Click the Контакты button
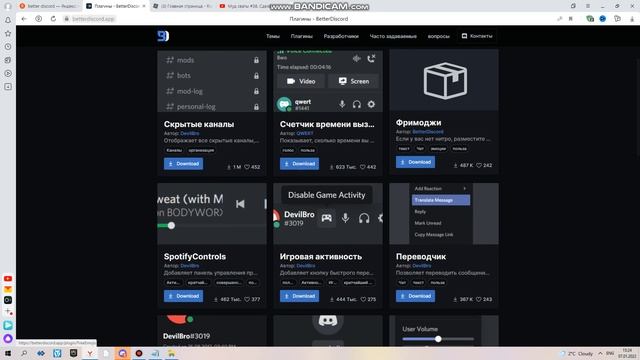The width and height of the screenshot is (640, 360). tap(477, 36)
